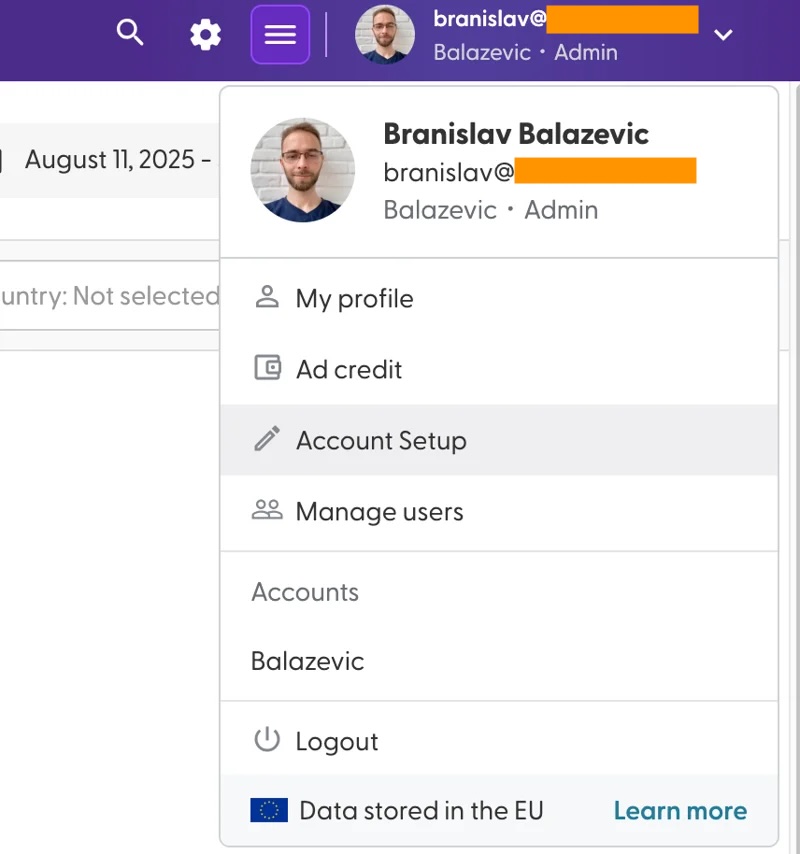Viewport: 800px width, 854px height.
Task: Click the power icon beside Logout
Action: click(267, 740)
